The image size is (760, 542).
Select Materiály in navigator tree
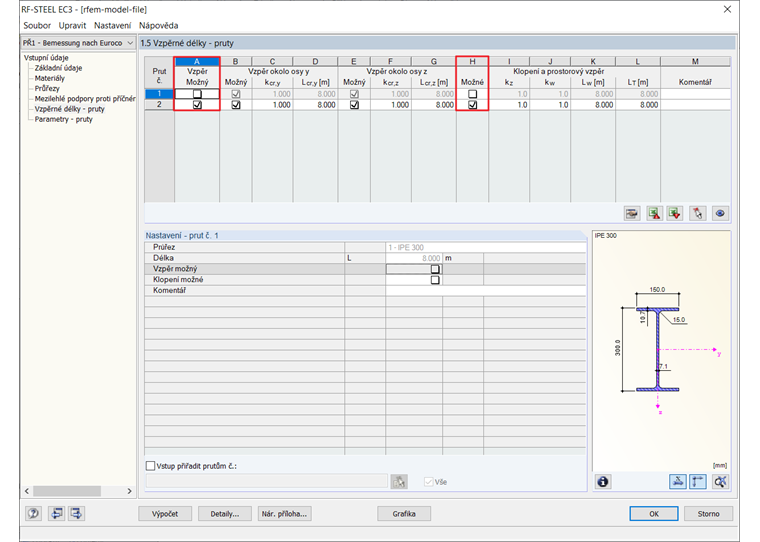[x=49, y=78]
